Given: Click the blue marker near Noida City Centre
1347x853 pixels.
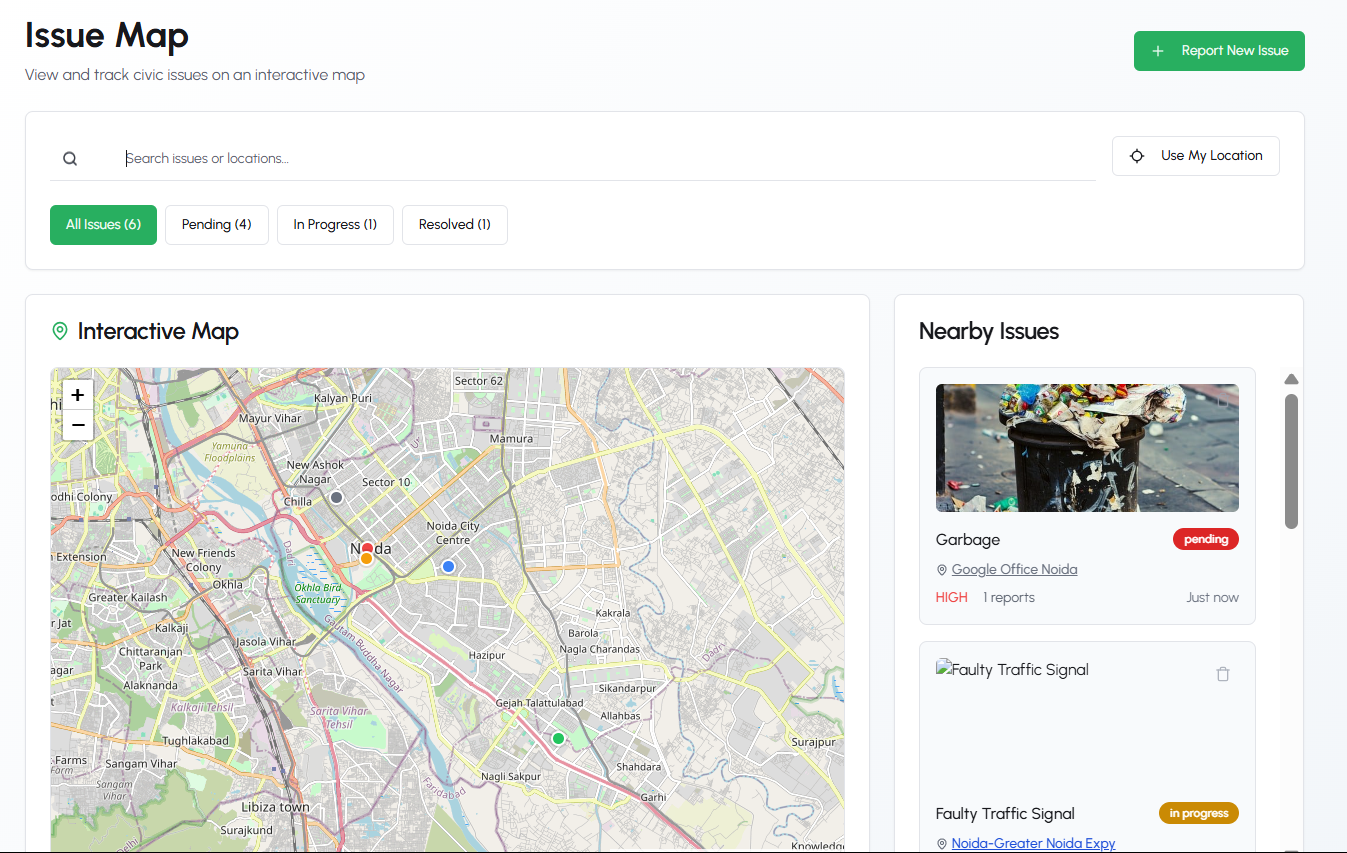Looking at the screenshot, I should point(448,566).
